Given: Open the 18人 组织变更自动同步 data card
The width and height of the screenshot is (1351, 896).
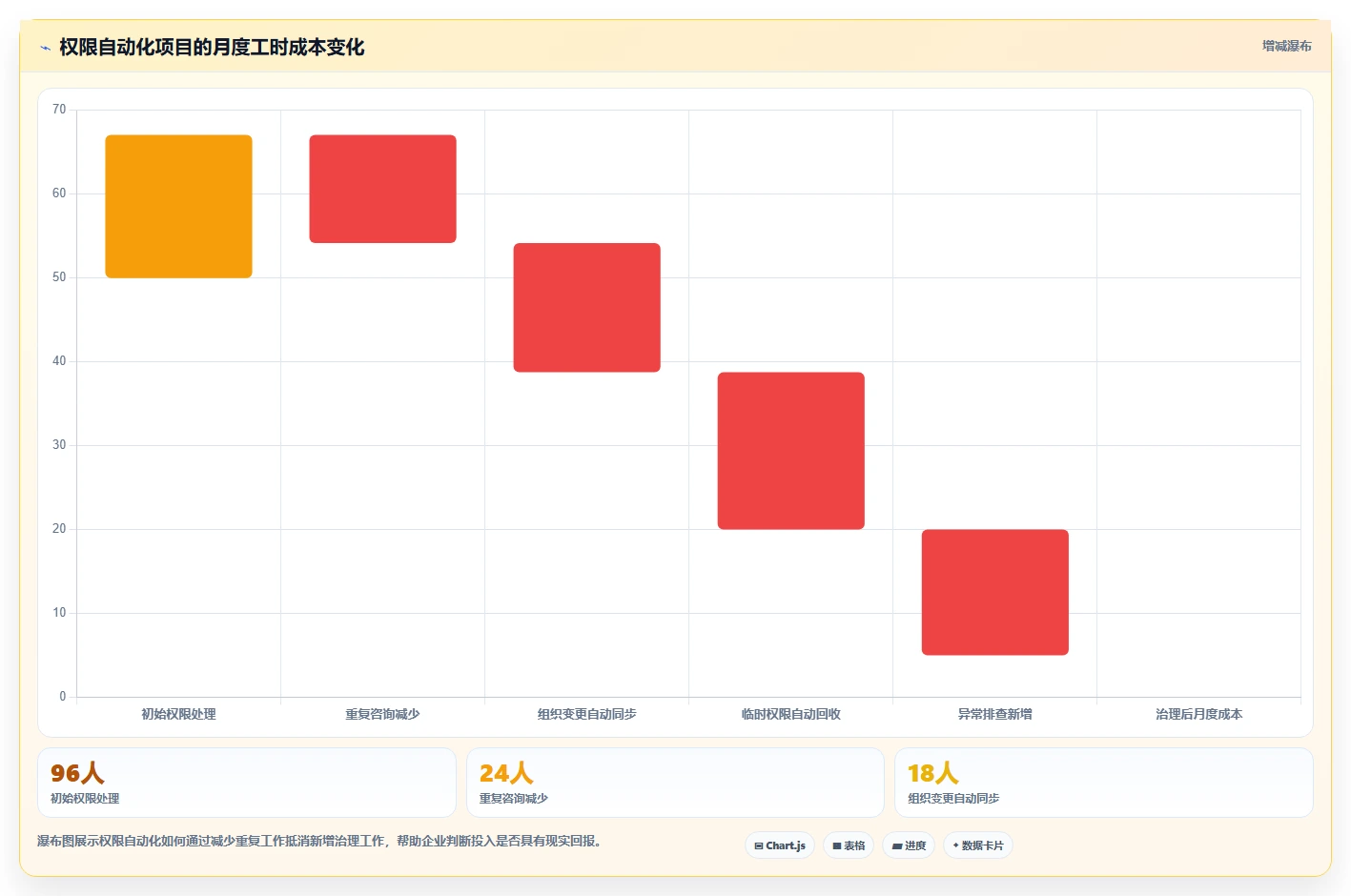Looking at the screenshot, I should click(x=1103, y=783).
